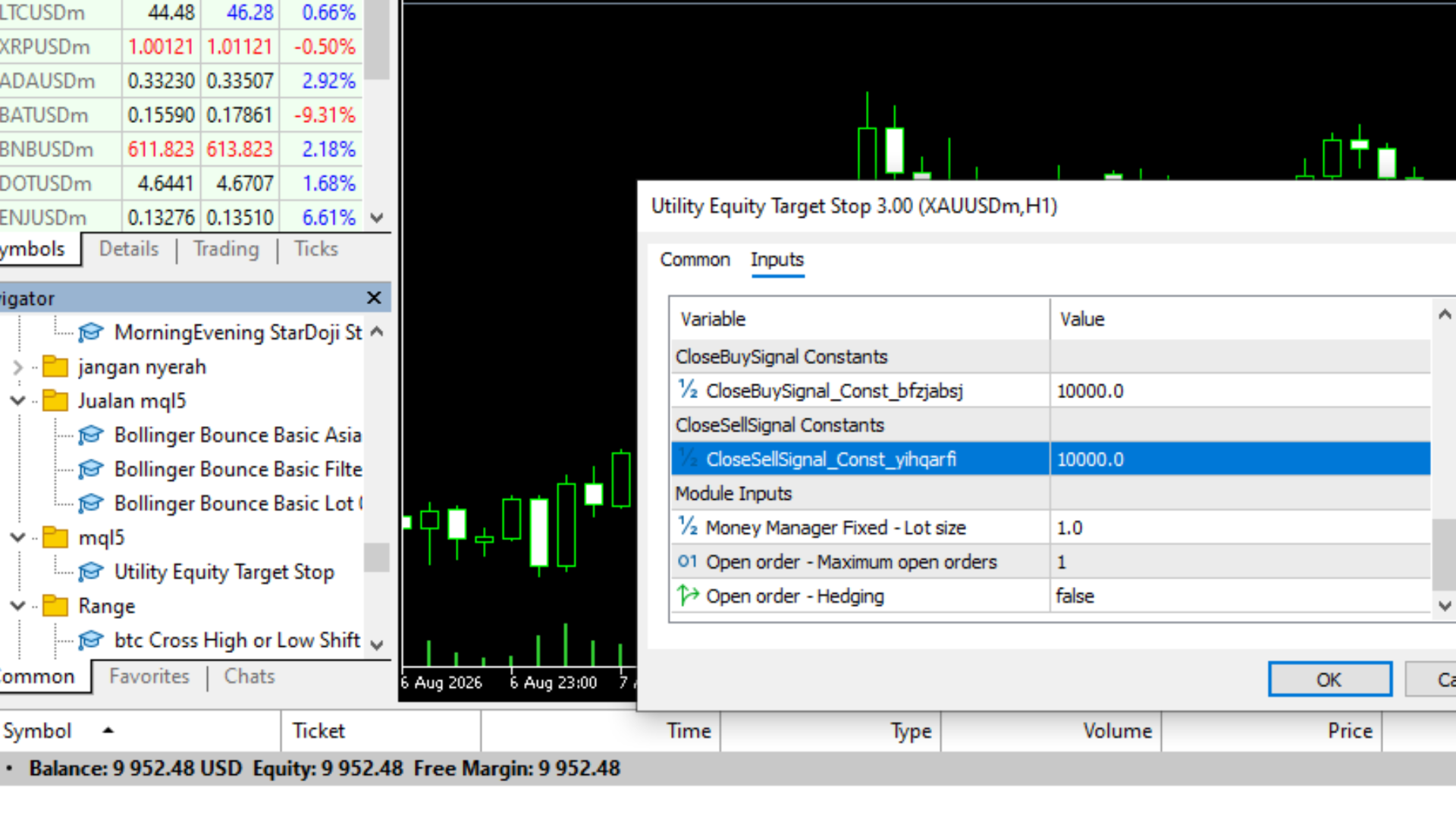Select the ADAUSDm symbol row
The image size is (1456, 819).
[x=180, y=81]
